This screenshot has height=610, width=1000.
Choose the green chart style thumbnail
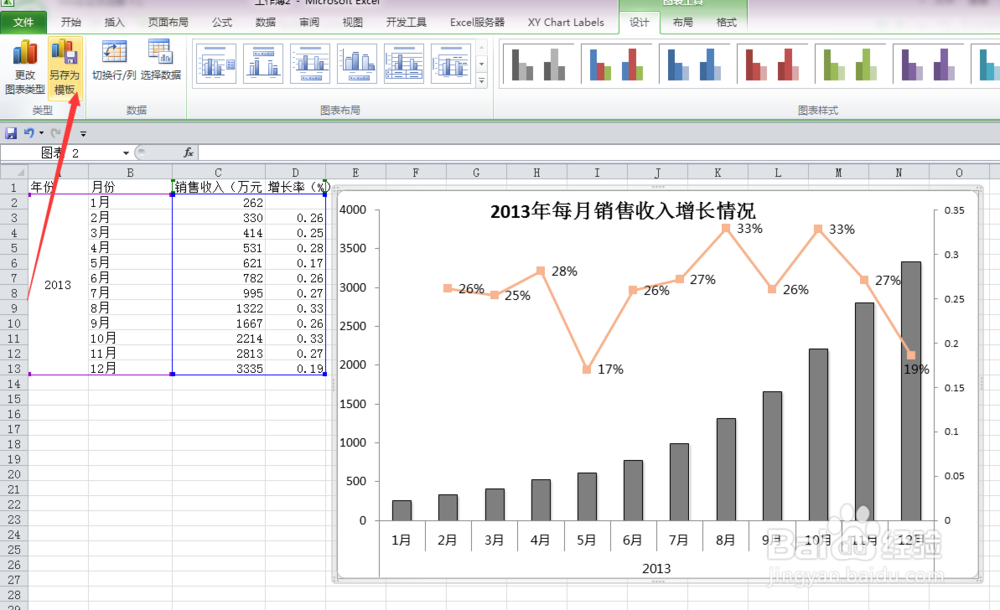(848, 64)
